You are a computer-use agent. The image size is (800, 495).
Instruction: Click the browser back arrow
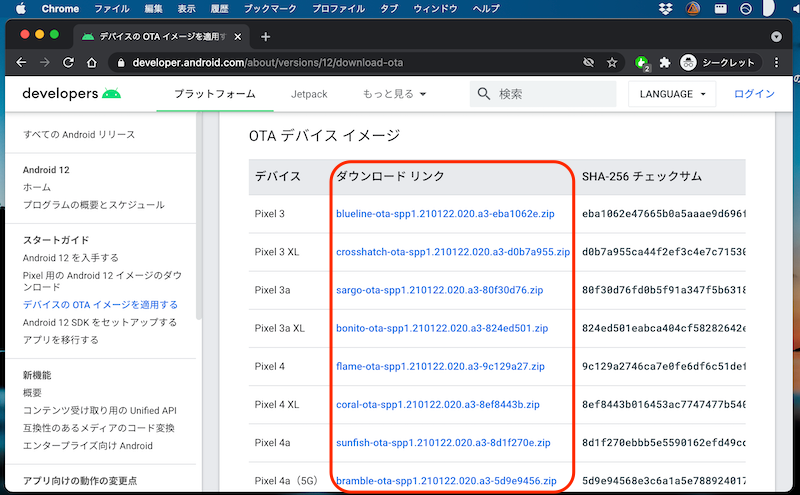point(22,62)
